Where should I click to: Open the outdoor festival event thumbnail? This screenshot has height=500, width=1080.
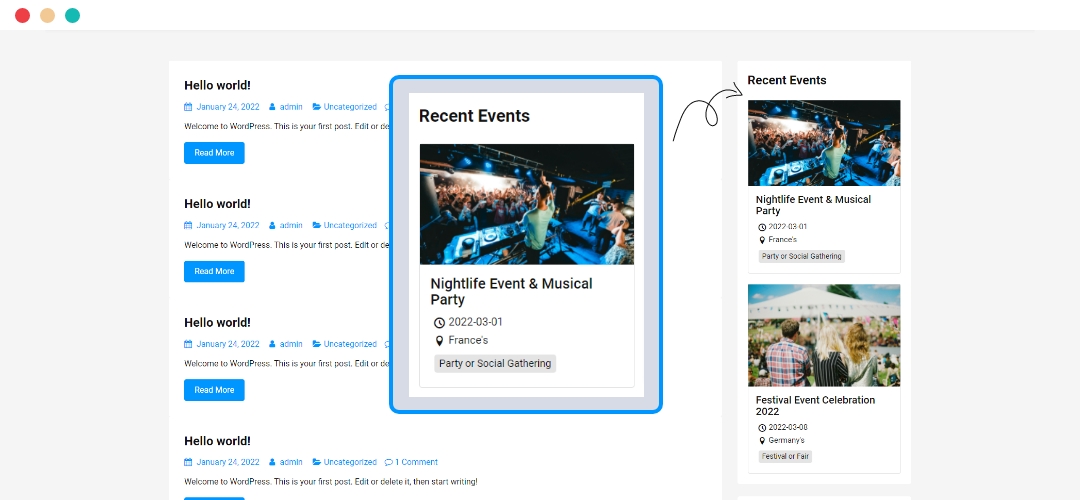[824, 335]
